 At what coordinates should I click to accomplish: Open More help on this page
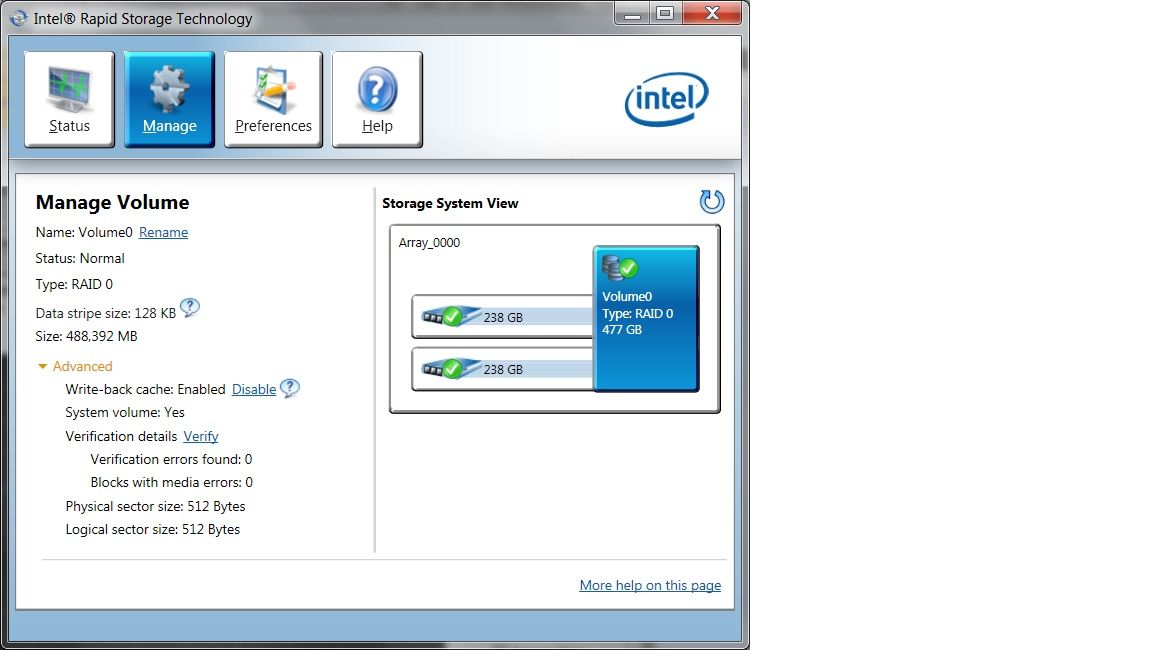650,585
